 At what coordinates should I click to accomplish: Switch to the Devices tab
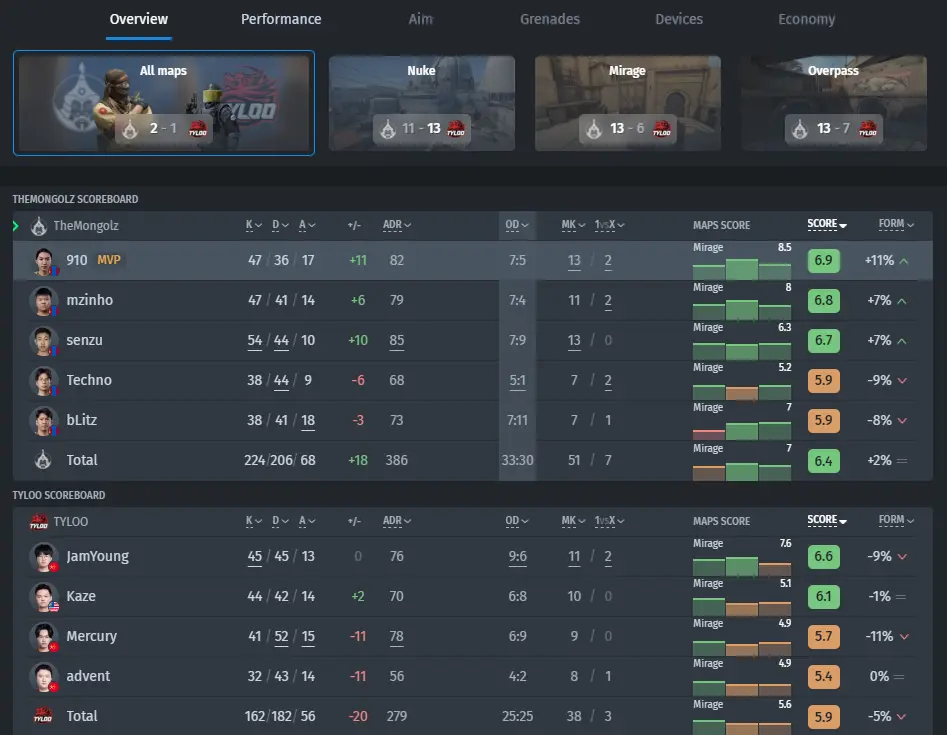(679, 19)
